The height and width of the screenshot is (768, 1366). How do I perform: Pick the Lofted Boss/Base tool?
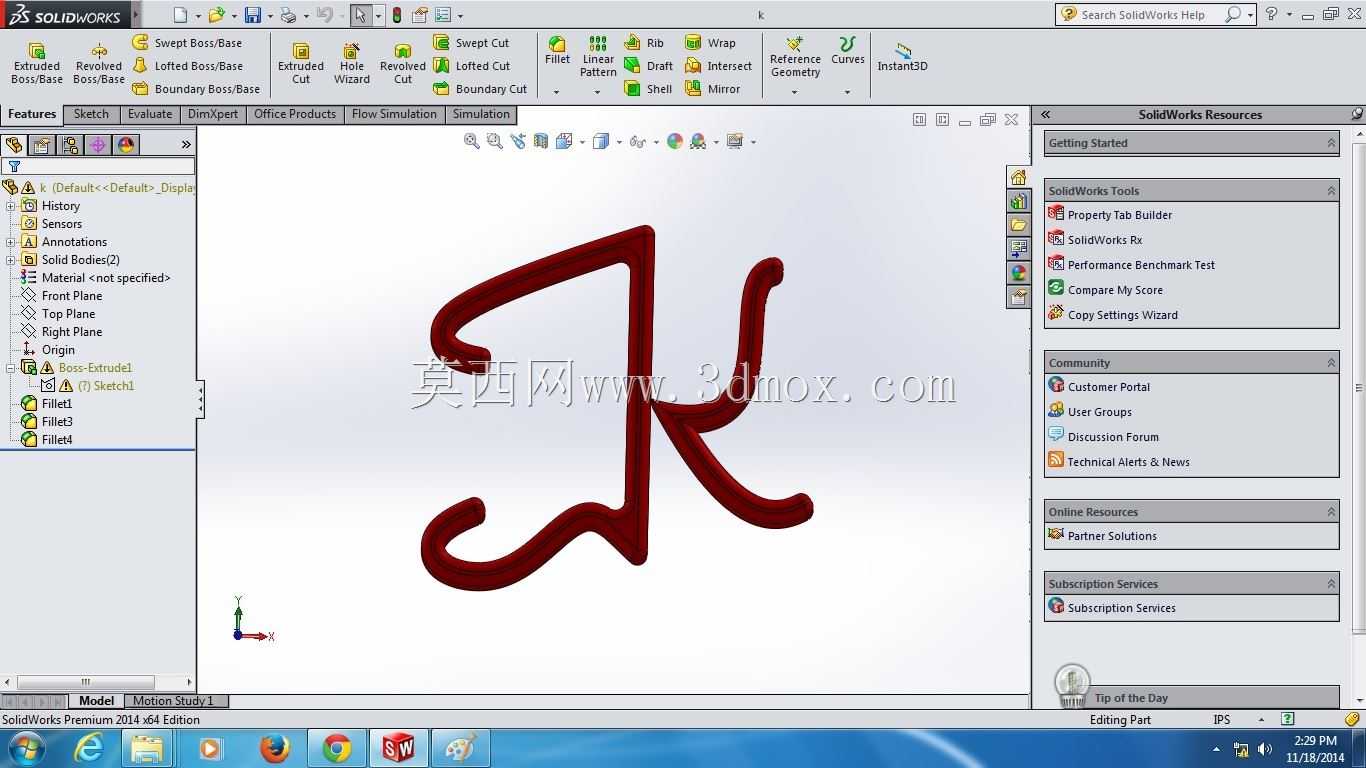188,66
